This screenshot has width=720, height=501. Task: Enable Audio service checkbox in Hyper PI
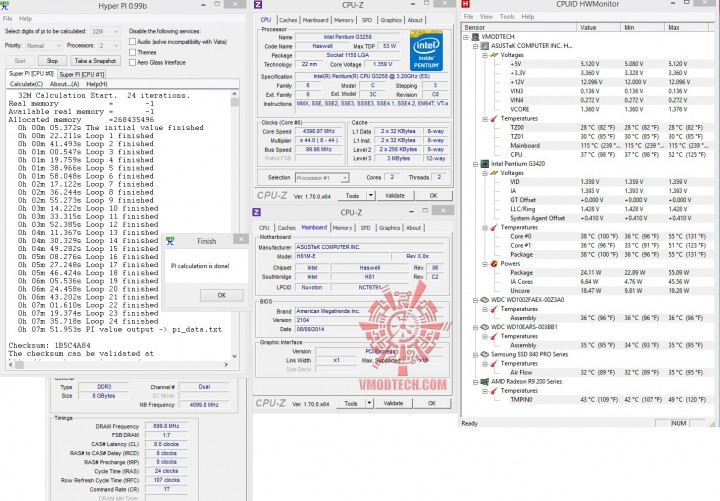[x=133, y=42]
